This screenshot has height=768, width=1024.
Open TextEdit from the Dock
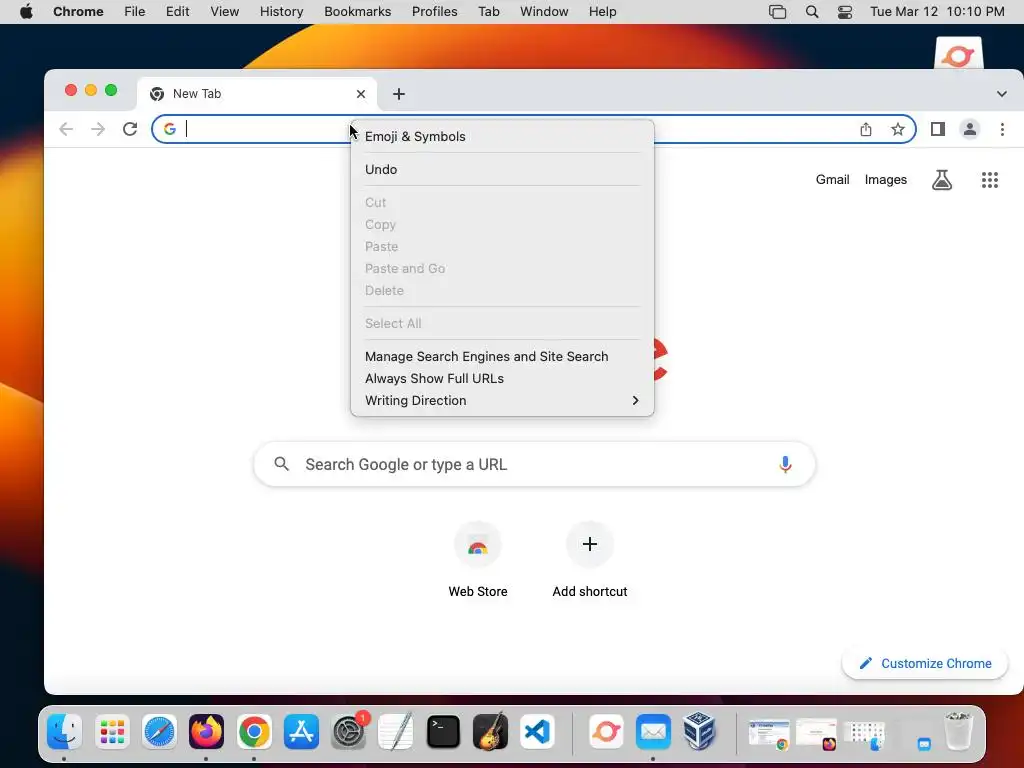[396, 731]
